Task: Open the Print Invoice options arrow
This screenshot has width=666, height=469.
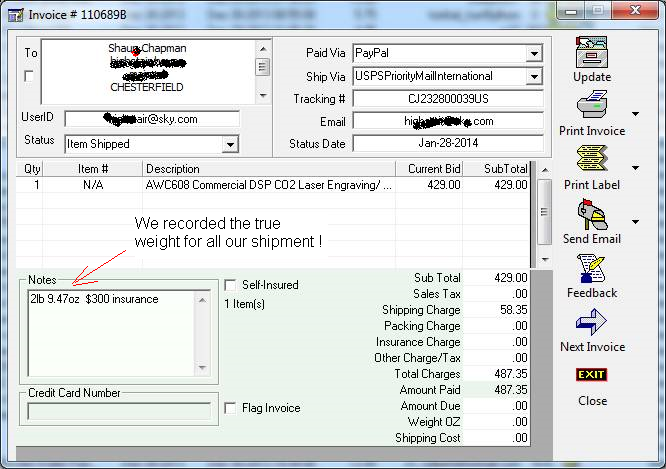Action: [x=635, y=113]
